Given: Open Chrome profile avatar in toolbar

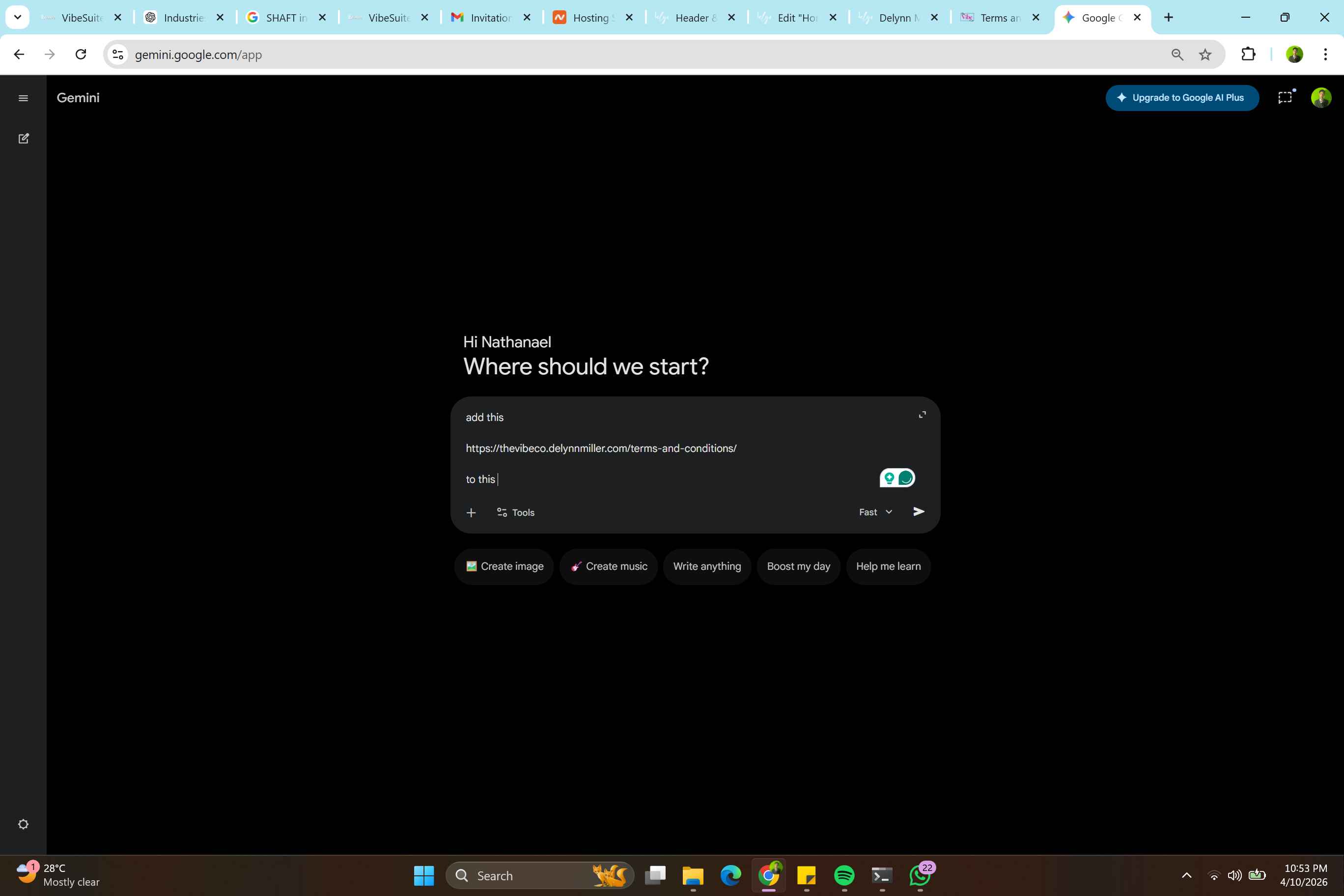Looking at the screenshot, I should tap(1294, 55).
